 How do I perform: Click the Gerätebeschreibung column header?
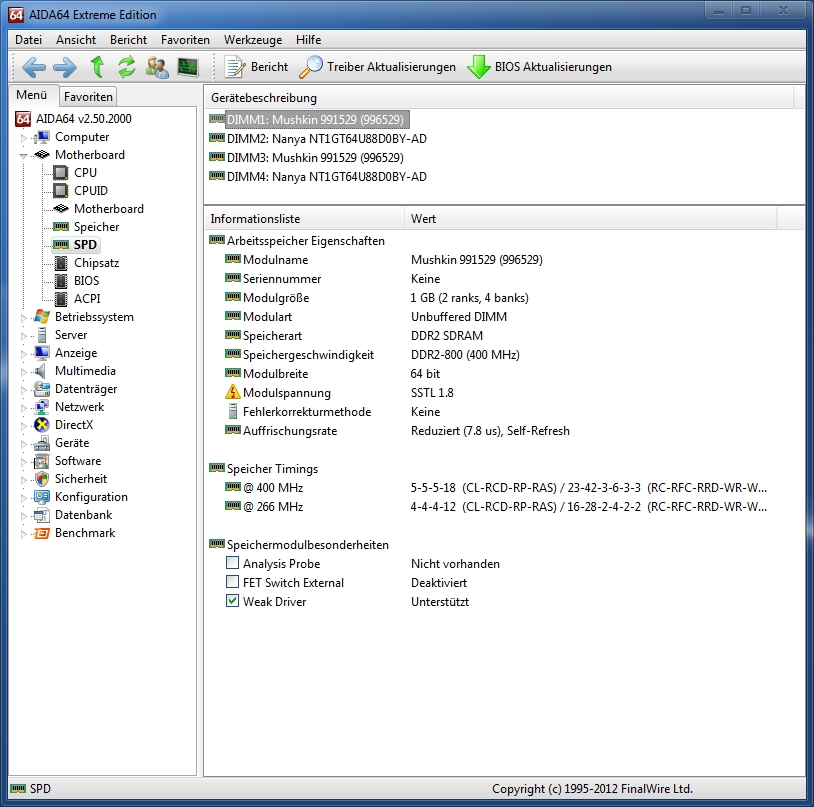[499, 98]
